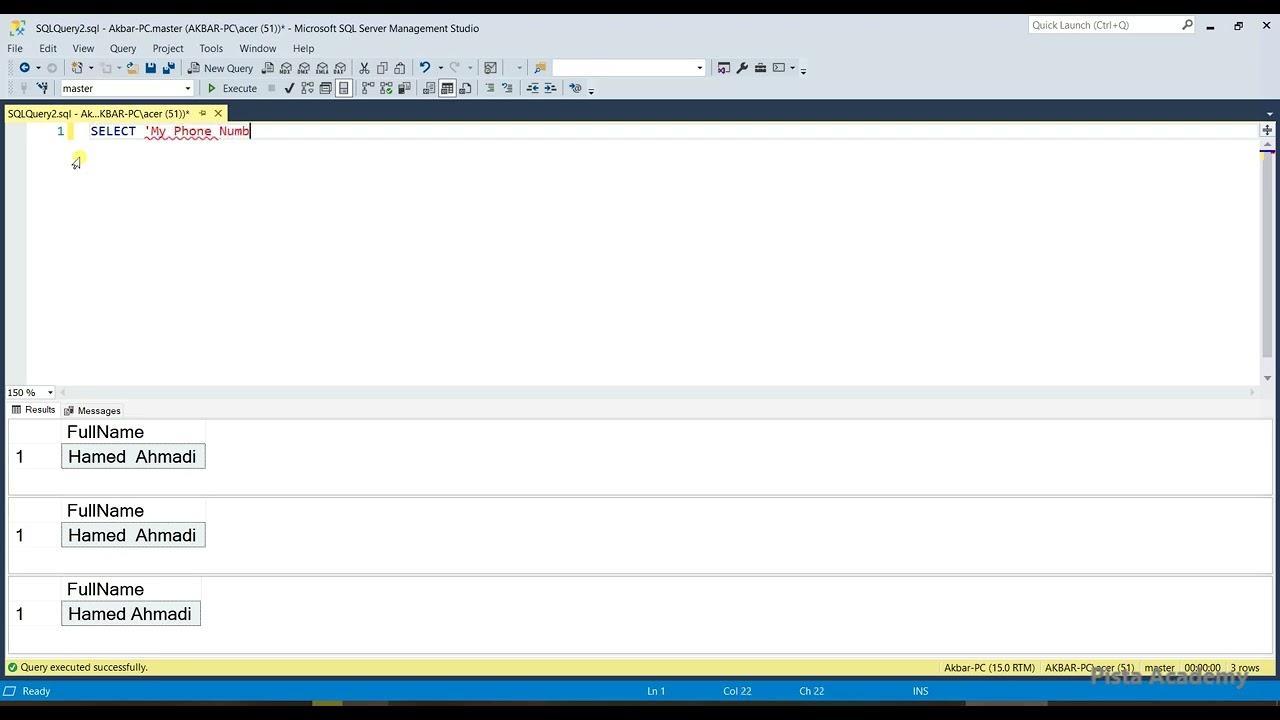The height and width of the screenshot is (720, 1280).
Task: Click the Toolbox briefcase icon
Action: [760, 68]
